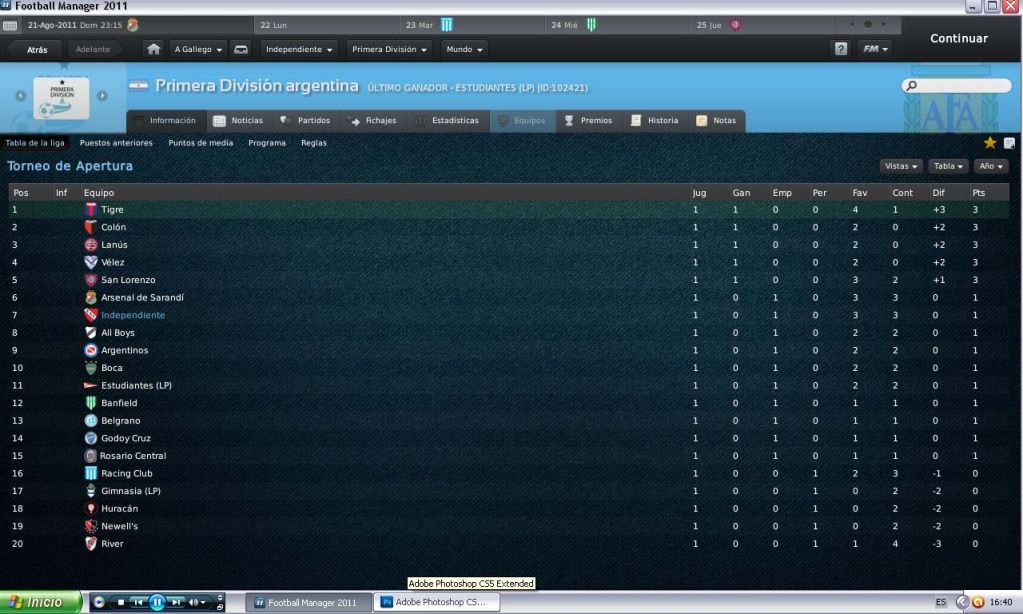Image resolution: width=1023 pixels, height=614 pixels.
Task: Click the Home icon in navigation bar
Action: tap(153, 49)
